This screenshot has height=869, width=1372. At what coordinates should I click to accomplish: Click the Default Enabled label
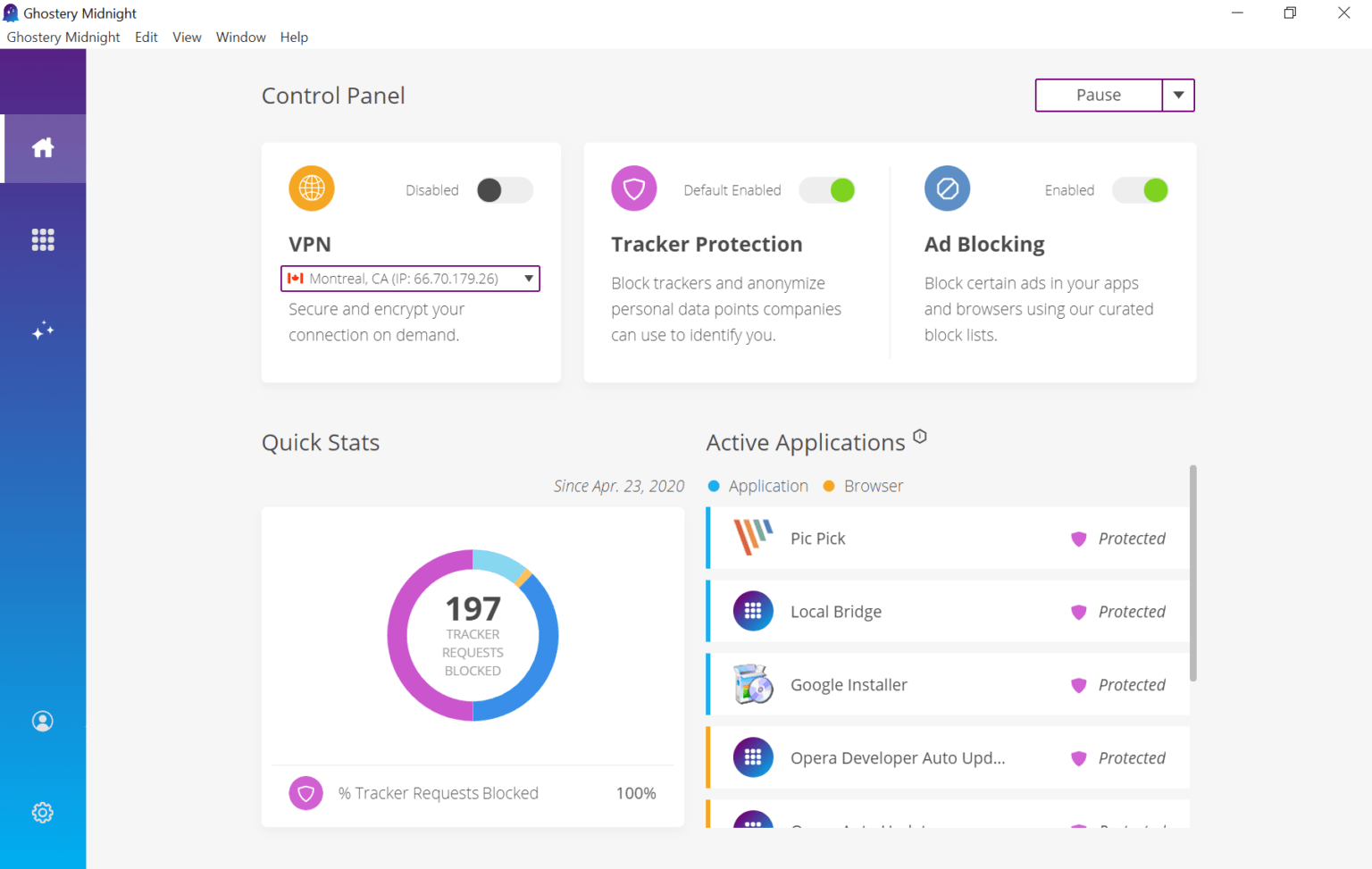732,190
